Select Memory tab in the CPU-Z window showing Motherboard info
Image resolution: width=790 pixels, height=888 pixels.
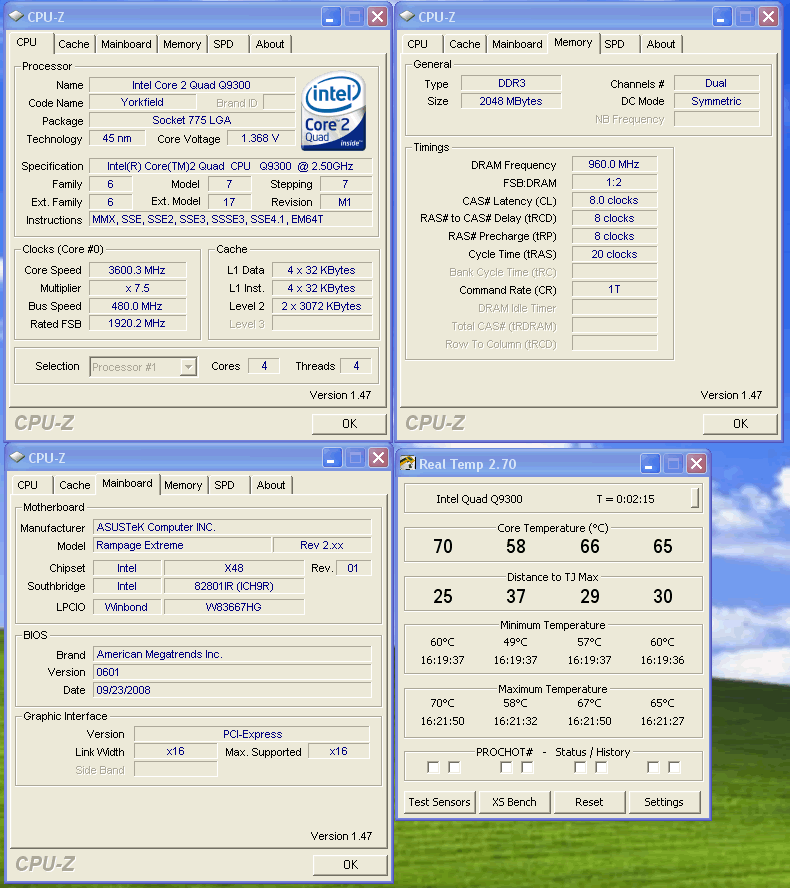pyautogui.click(x=183, y=485)
